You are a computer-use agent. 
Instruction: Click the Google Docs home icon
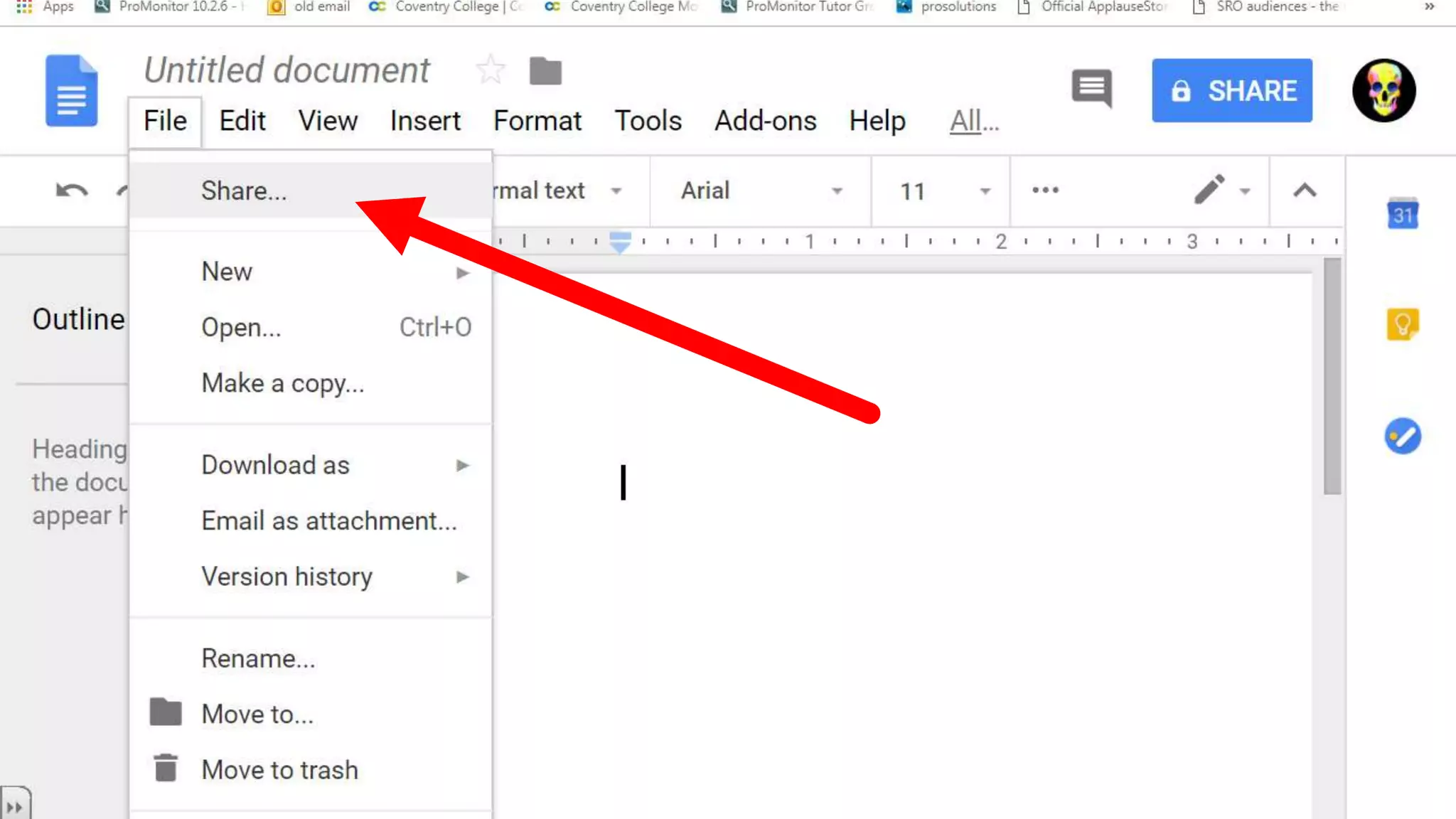(71, 91)
